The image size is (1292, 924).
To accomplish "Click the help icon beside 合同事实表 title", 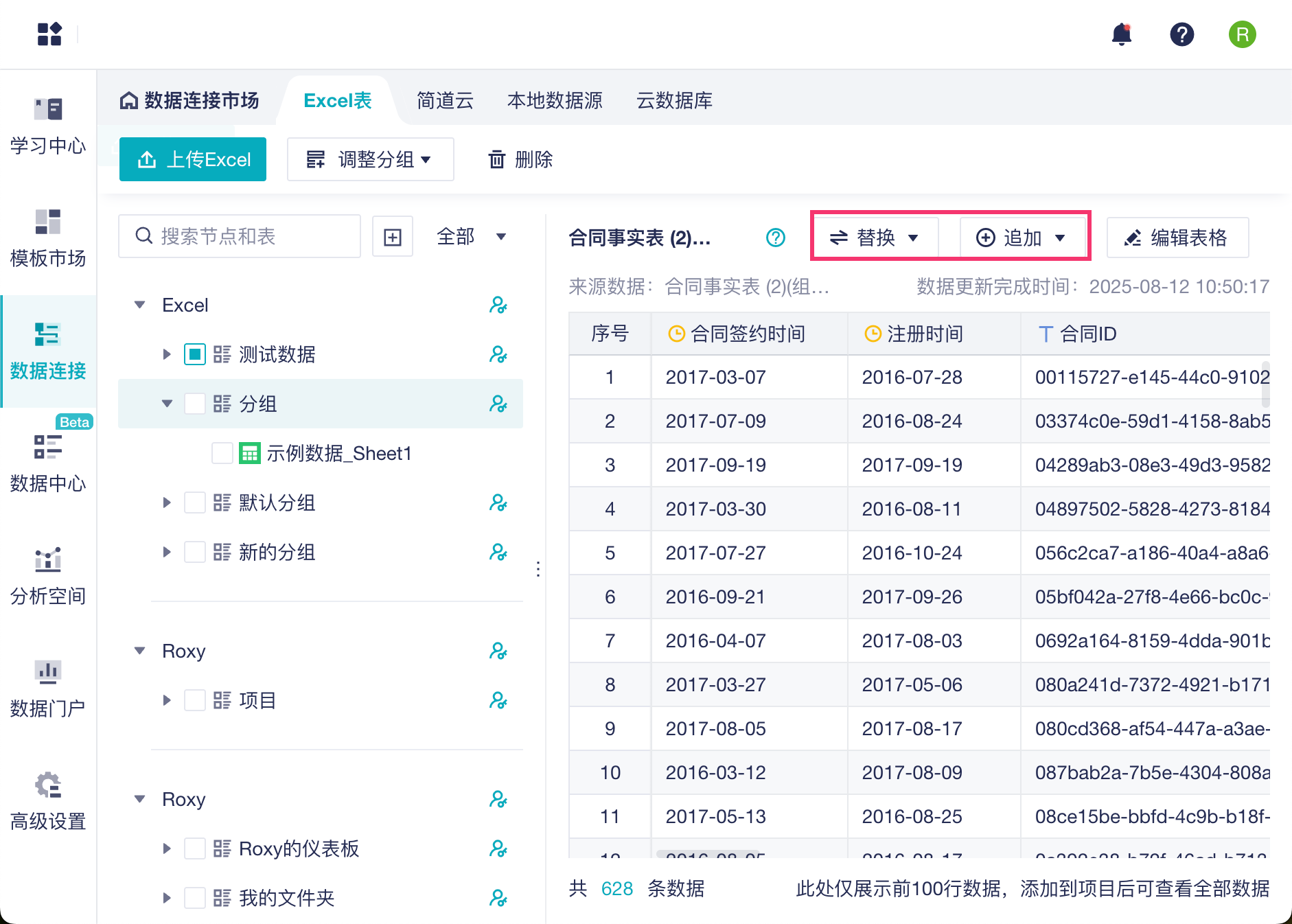I will (775, 238).
